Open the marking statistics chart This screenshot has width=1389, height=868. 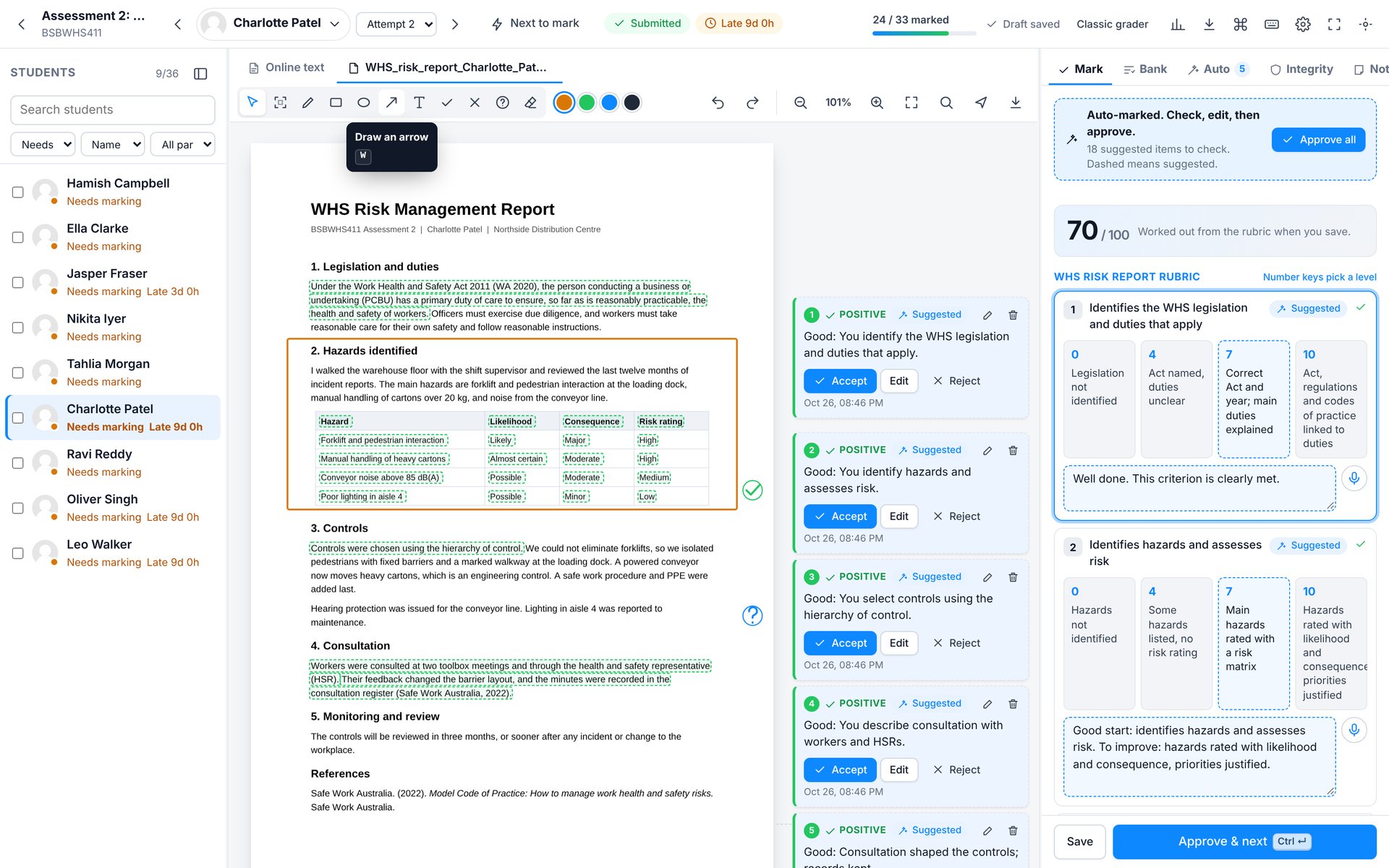coord(1178,24)
